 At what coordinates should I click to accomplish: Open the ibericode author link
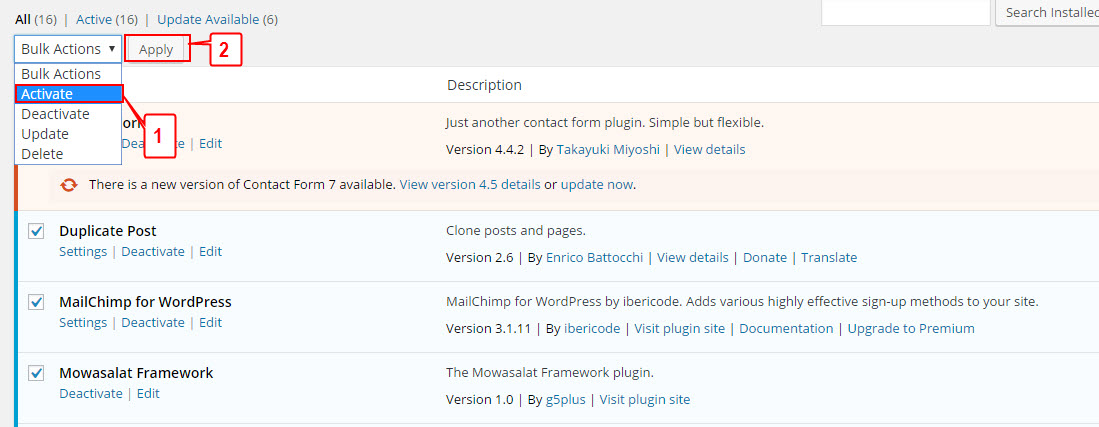tap(592, 328)
